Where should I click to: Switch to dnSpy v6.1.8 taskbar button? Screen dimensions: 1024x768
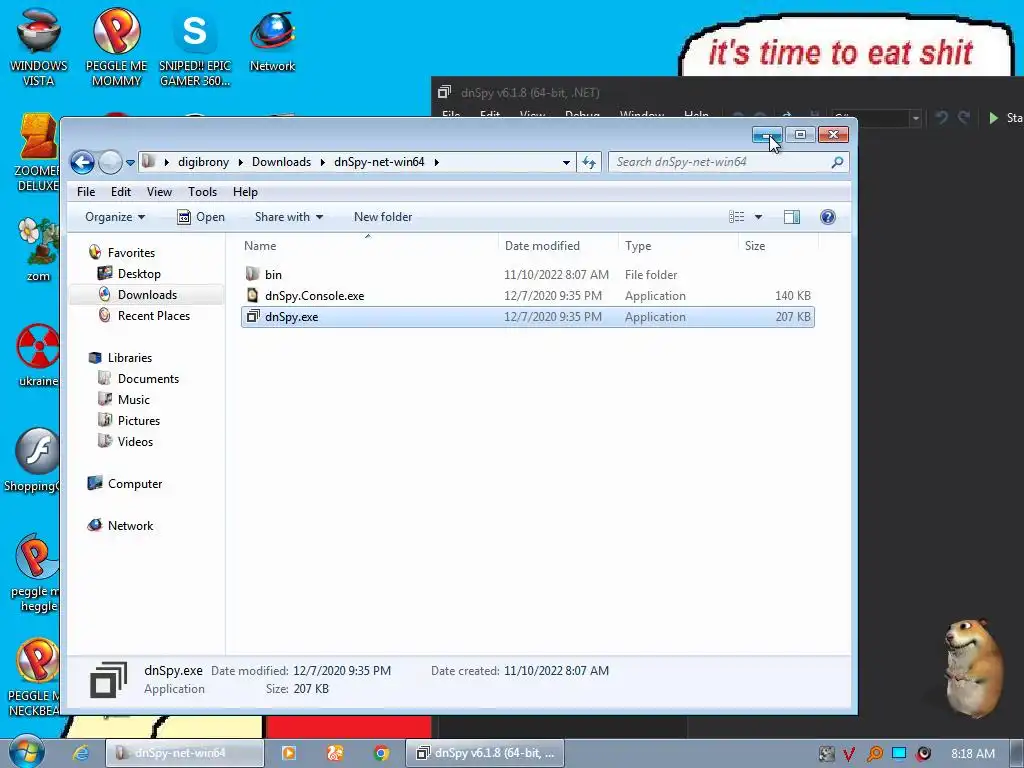click(485, 753)
